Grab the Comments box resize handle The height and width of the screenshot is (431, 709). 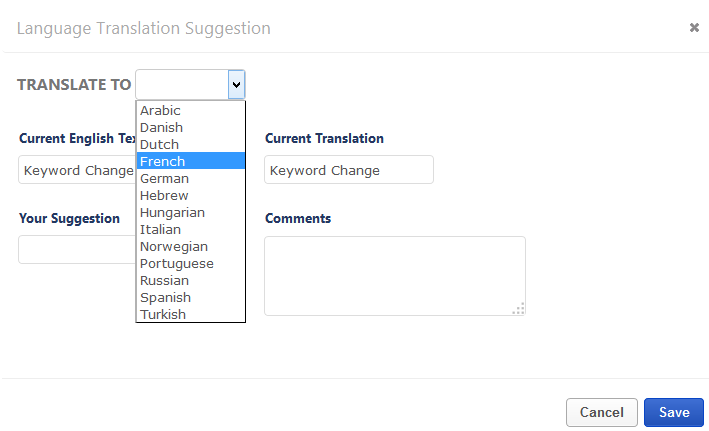[x=519, y=309]
